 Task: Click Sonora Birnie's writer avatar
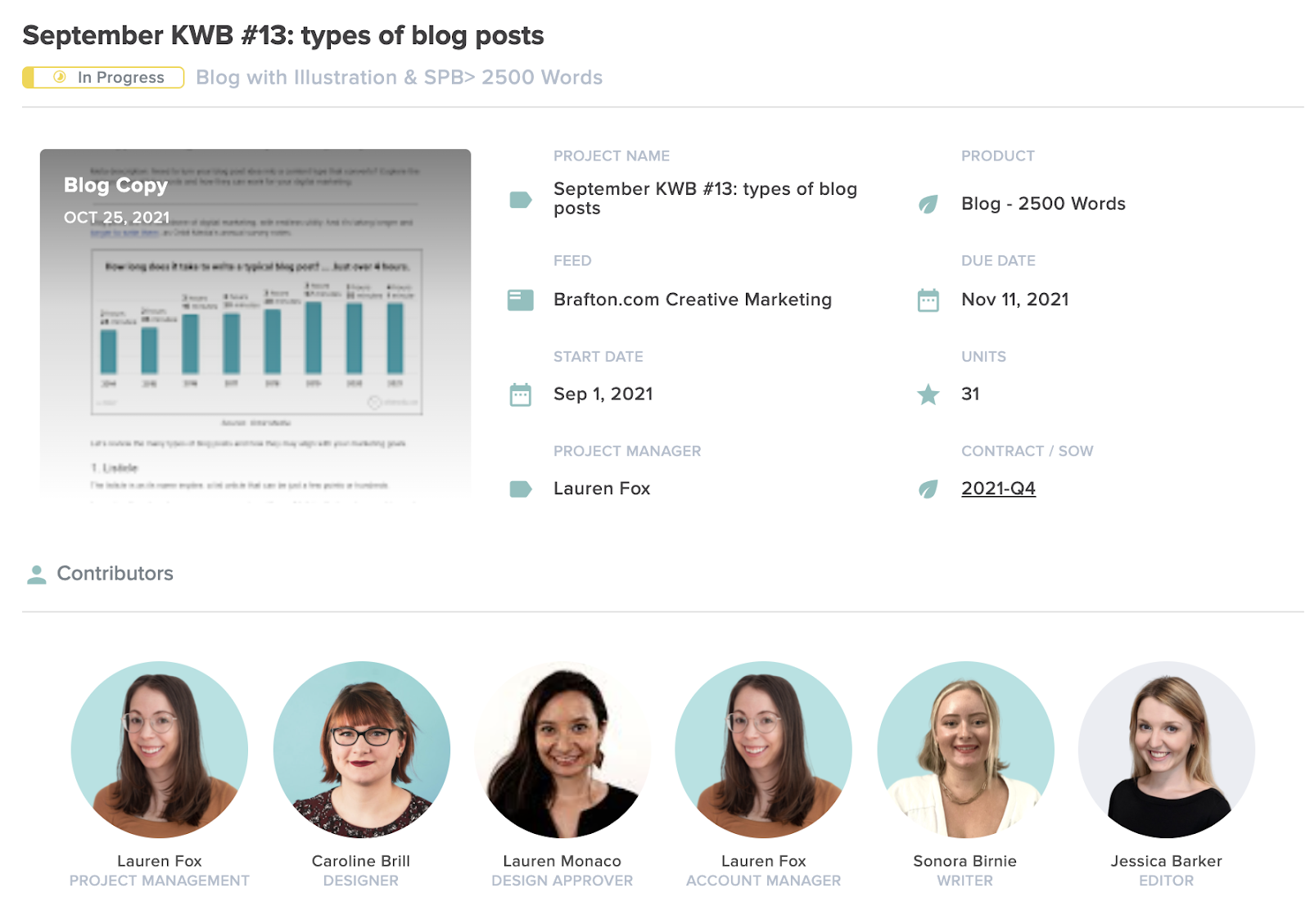tap(965, 749)
